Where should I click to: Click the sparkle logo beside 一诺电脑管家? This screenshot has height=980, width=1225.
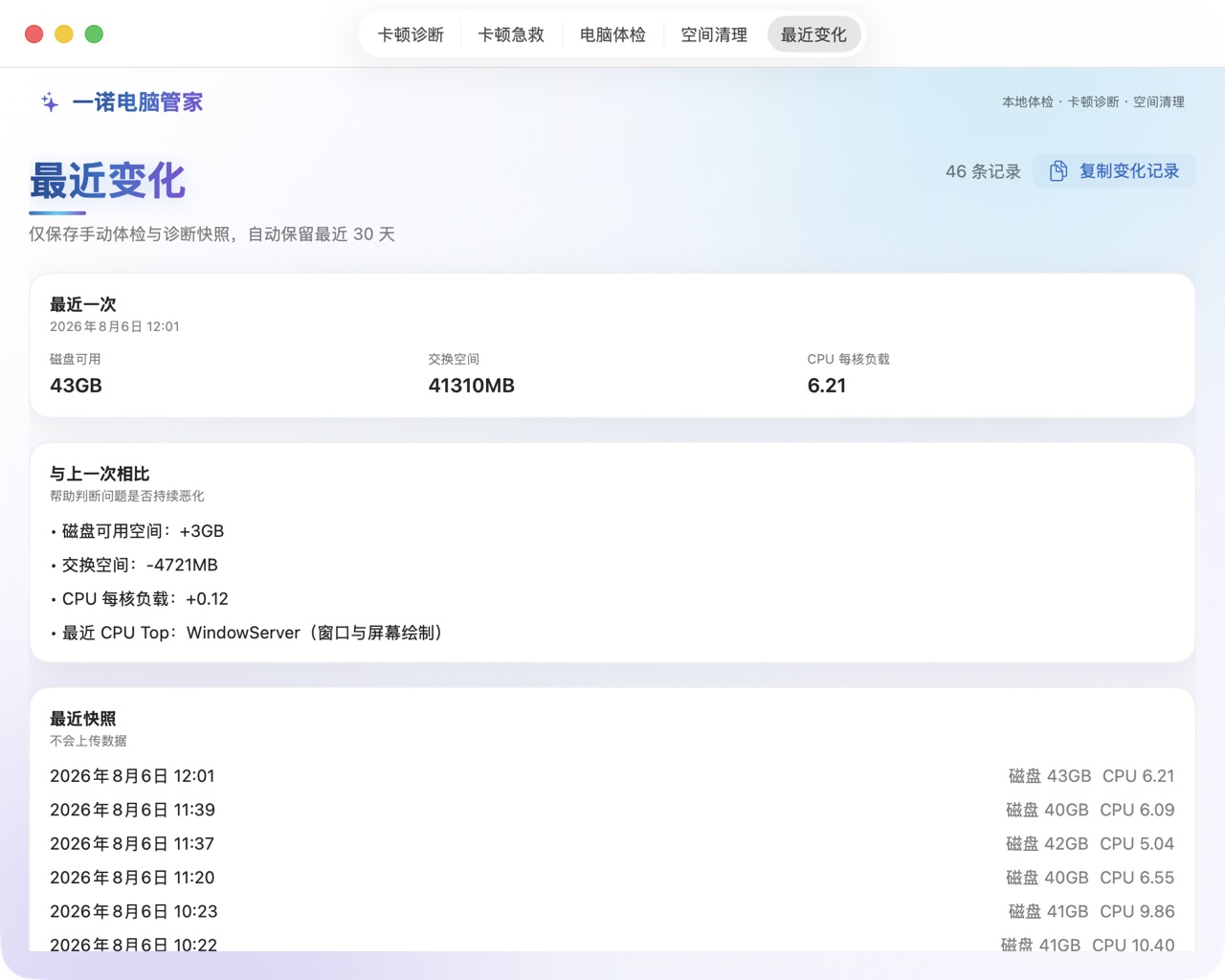pos(50,102)
